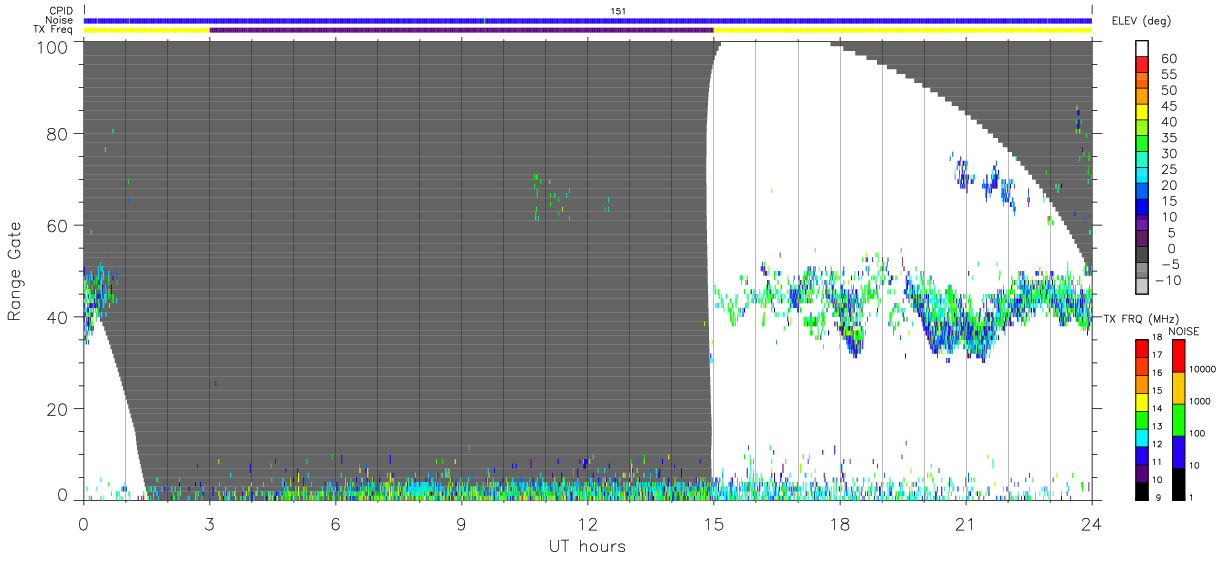Click Range Gate tick label 60
The image size is (1228, 567).
click(x=58, y=225)
